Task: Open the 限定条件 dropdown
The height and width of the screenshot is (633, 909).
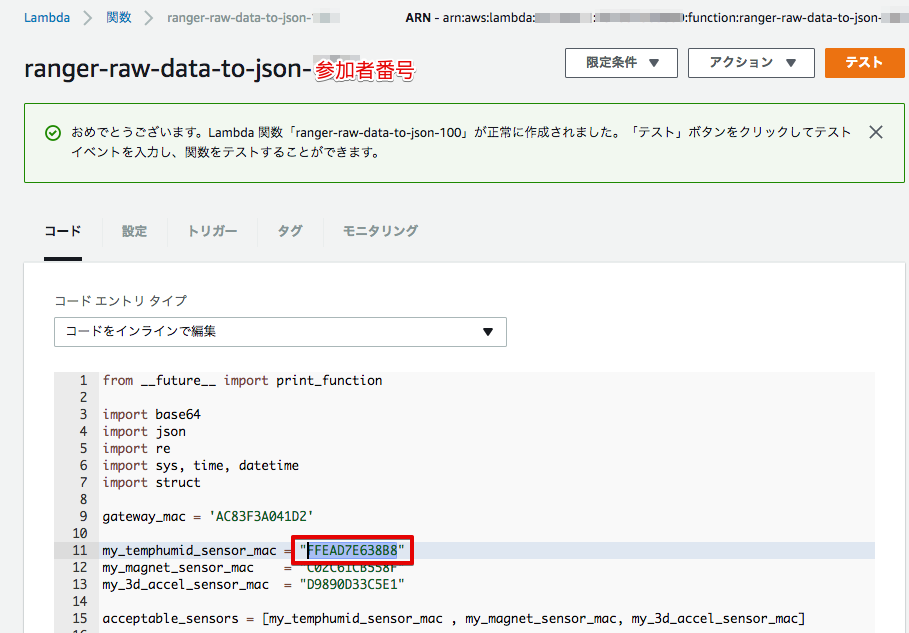Action: pos(621,63)
